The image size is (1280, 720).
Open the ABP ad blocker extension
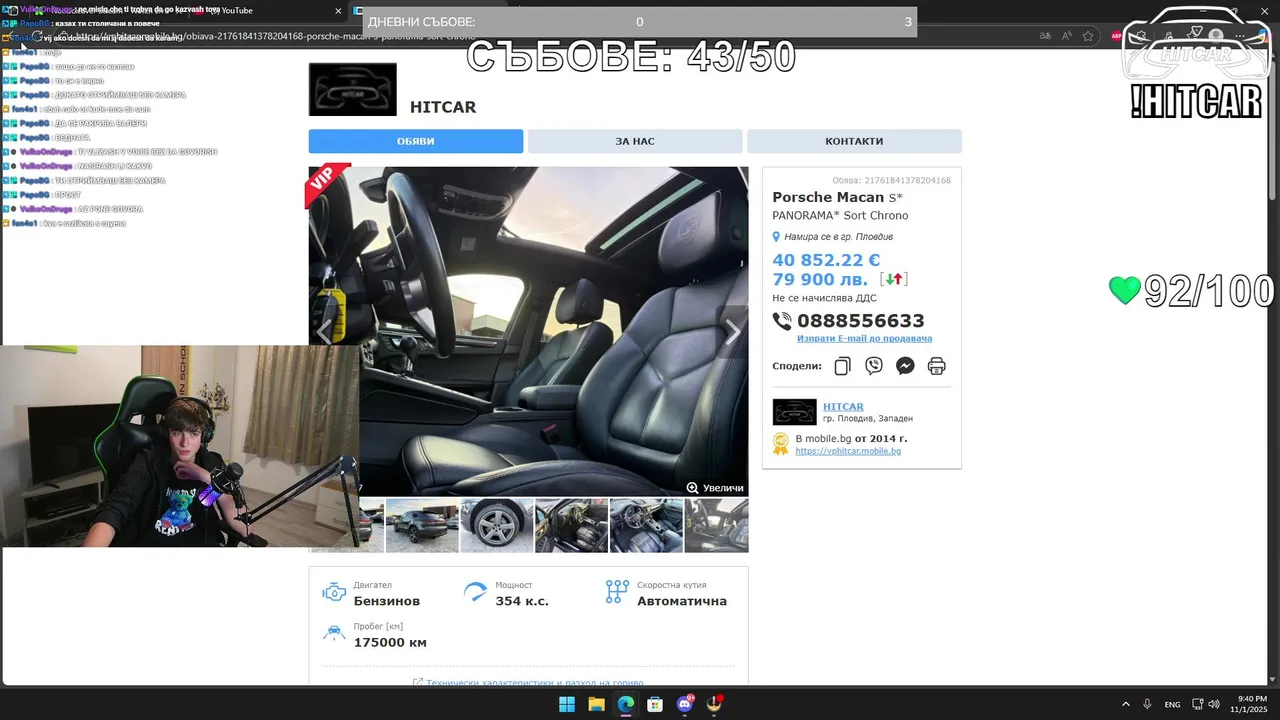click(x=1117, y=36)
